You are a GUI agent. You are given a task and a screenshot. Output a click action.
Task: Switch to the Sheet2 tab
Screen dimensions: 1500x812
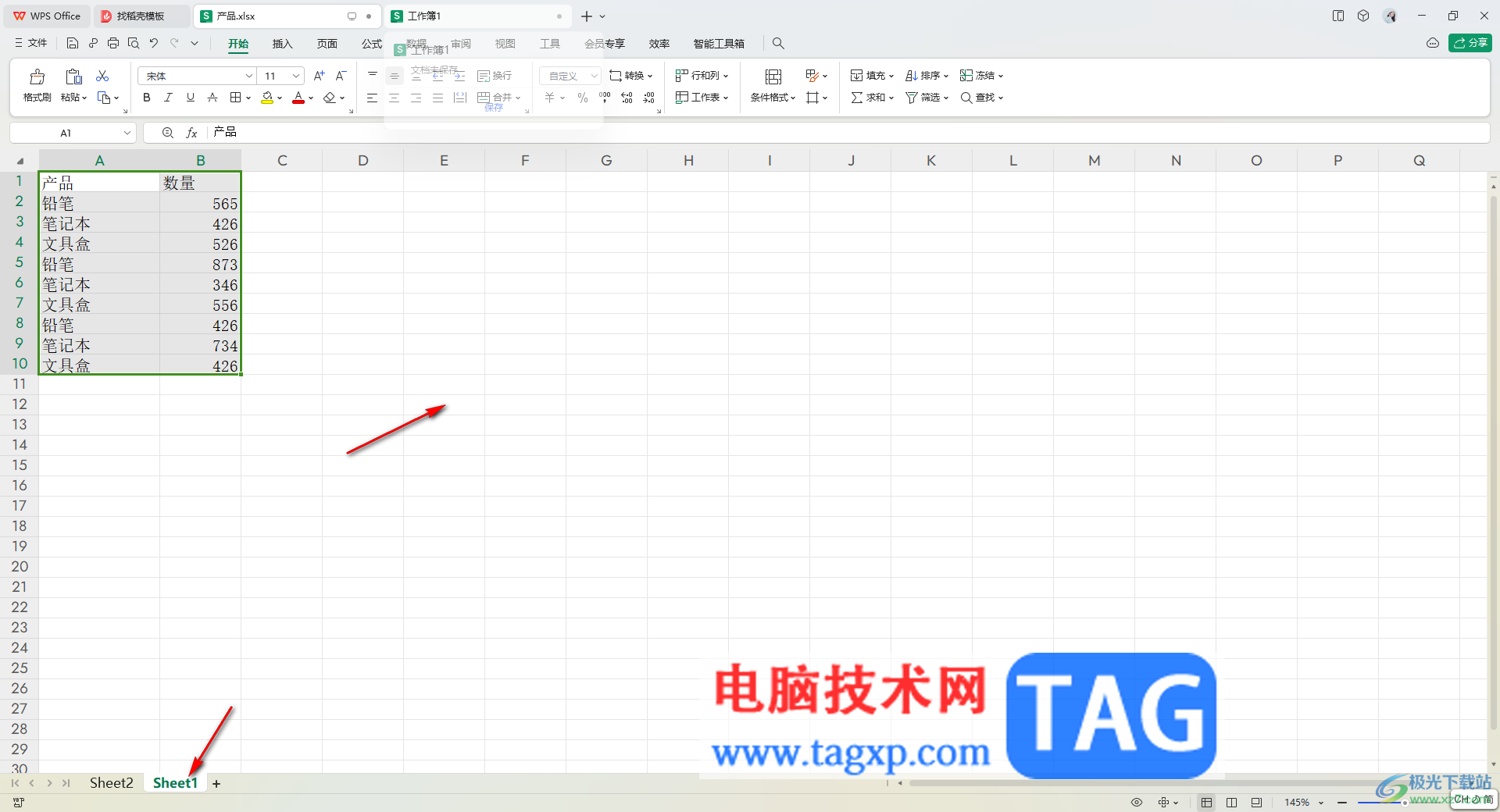111,782
